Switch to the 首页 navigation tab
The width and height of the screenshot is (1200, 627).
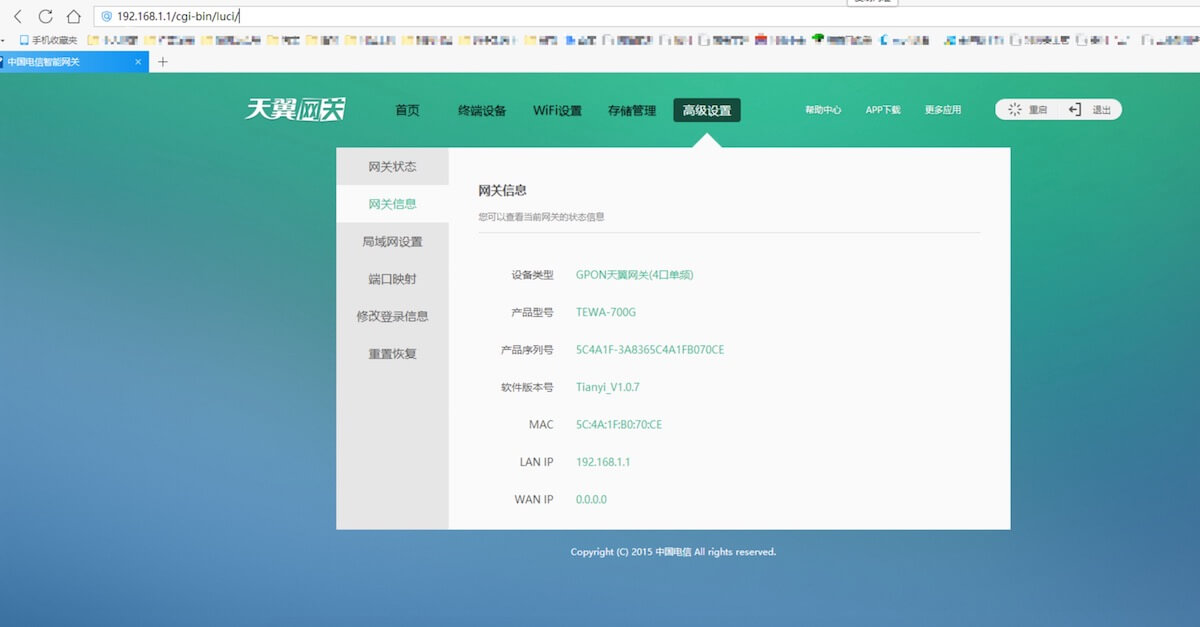(x=407, y=110)
